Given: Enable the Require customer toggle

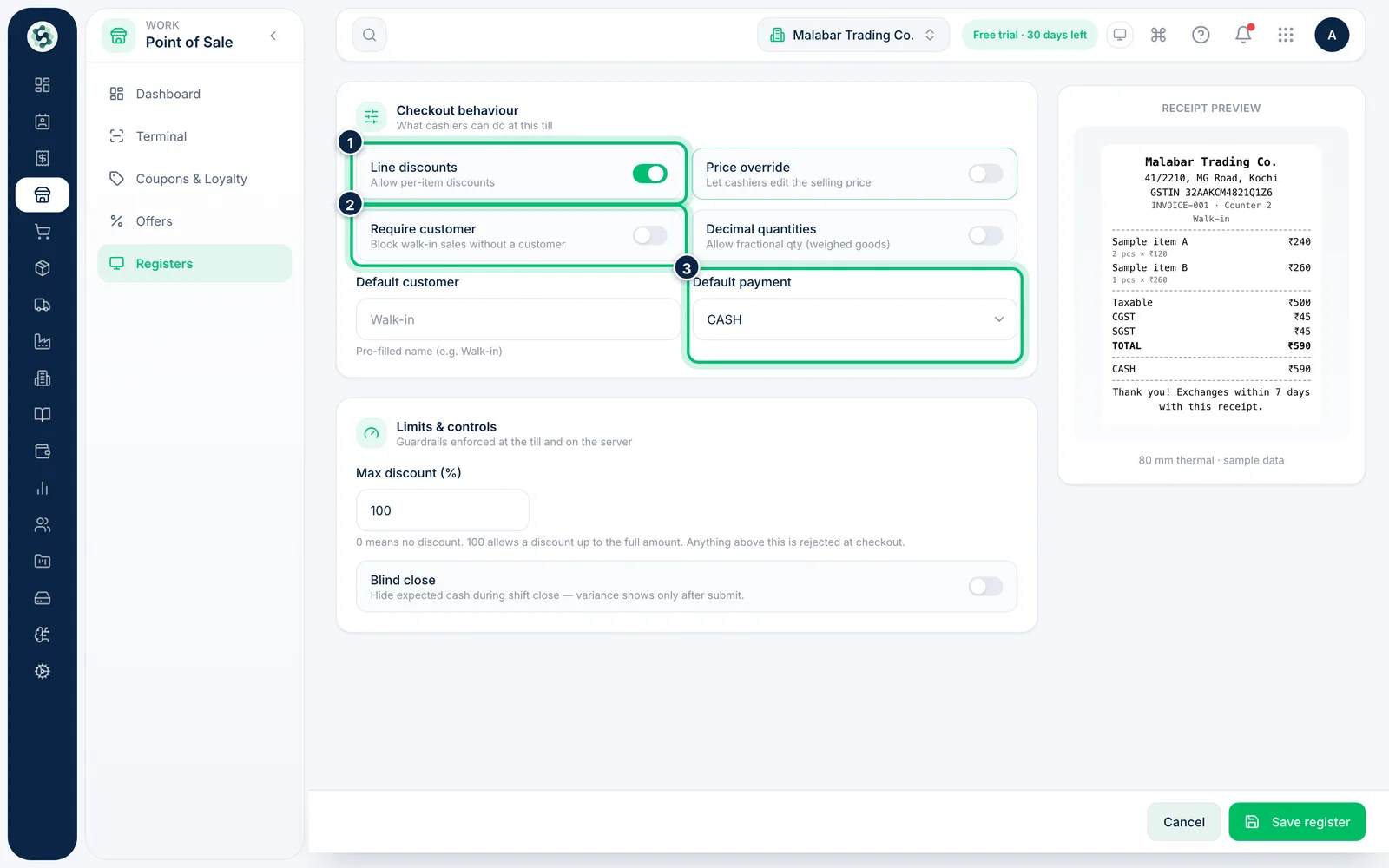Looking at the screenshot, I should [x=649, y=235].
